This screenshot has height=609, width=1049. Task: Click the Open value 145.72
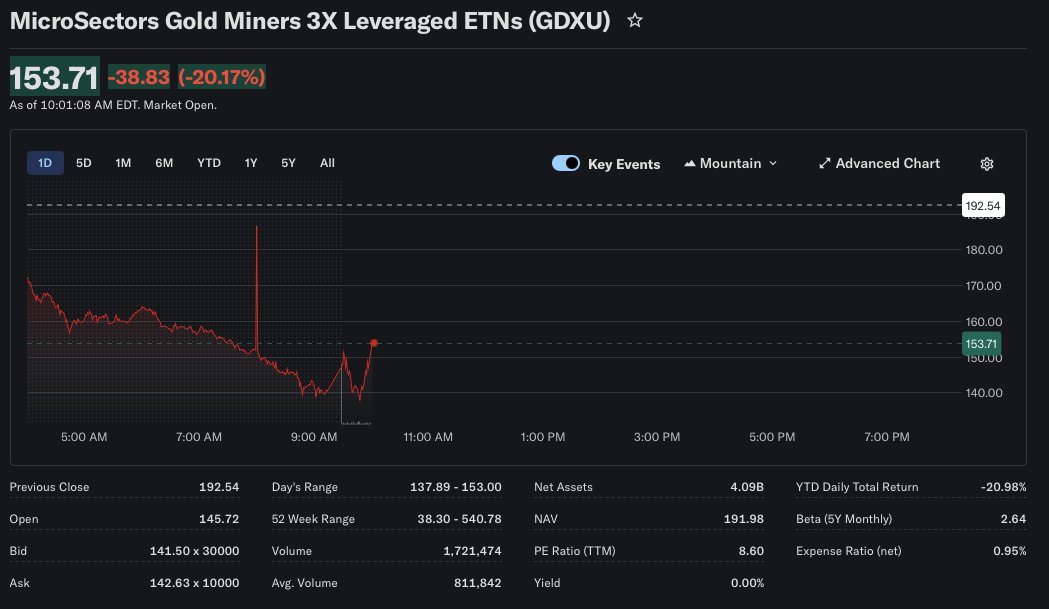click(x=219, y=519)
